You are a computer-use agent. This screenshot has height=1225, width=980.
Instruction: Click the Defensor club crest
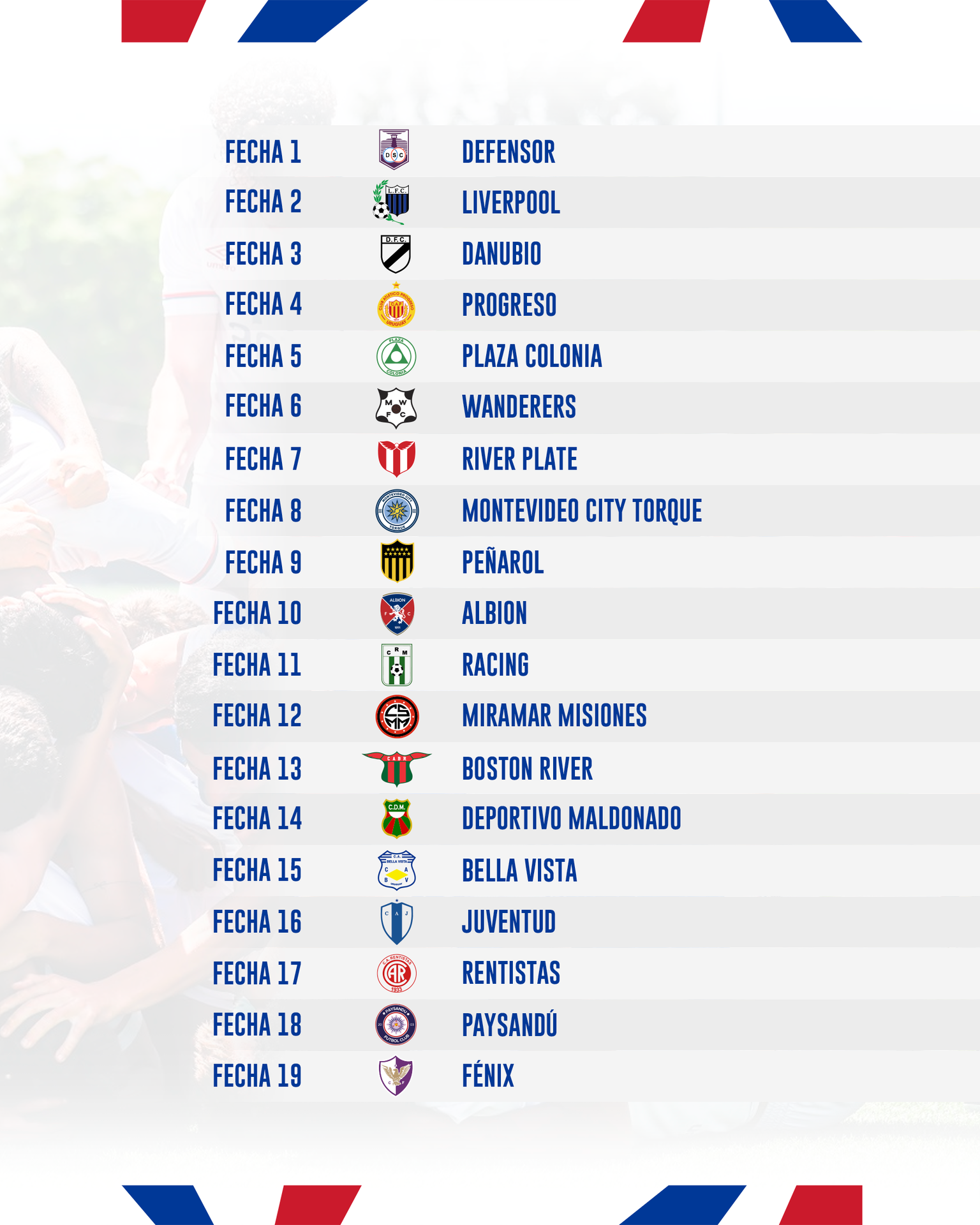point(394,150)
